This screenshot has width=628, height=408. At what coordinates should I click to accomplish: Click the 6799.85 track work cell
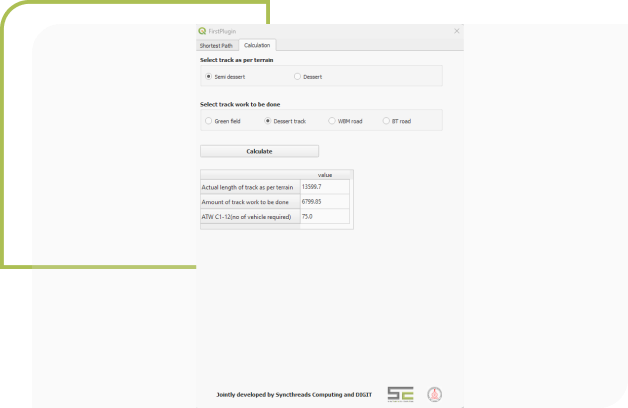(324, 202)
